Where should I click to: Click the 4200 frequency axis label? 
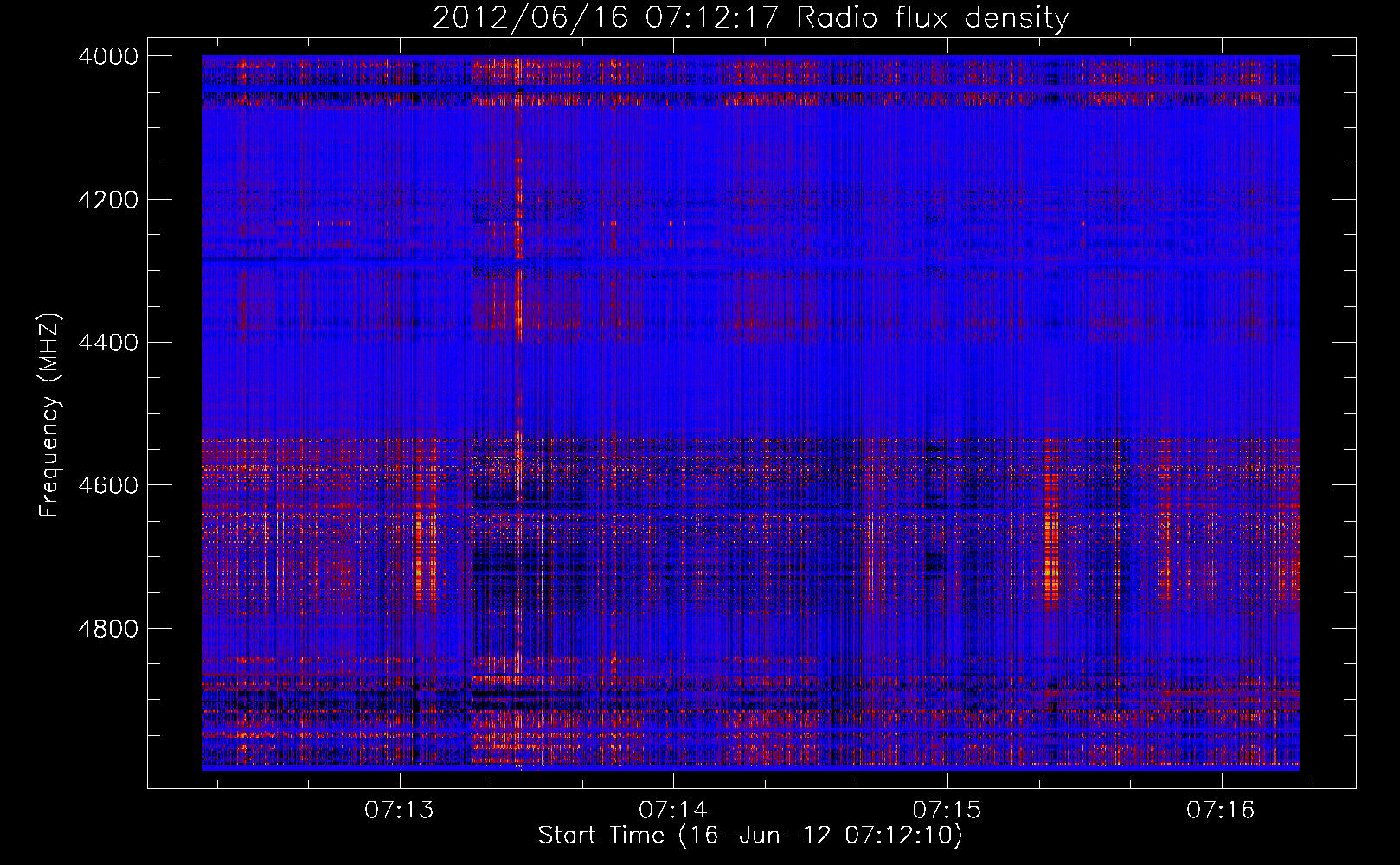click(x=108, y=200)
